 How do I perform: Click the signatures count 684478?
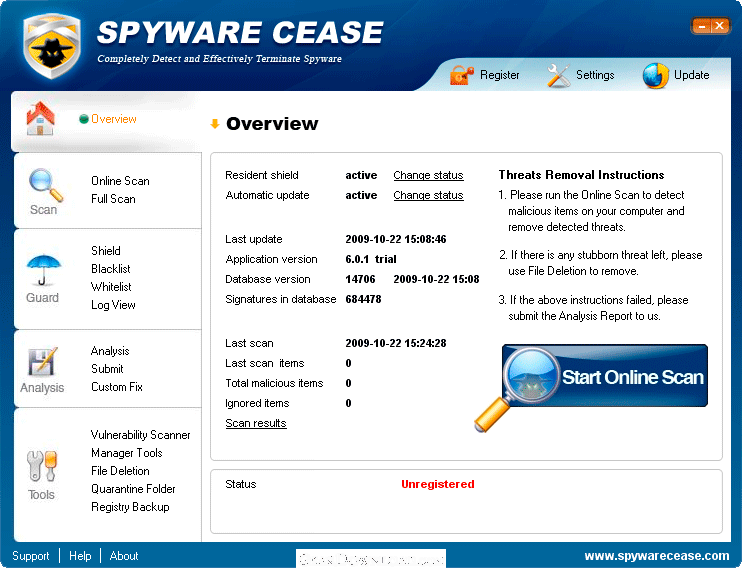tap(363, 299)
